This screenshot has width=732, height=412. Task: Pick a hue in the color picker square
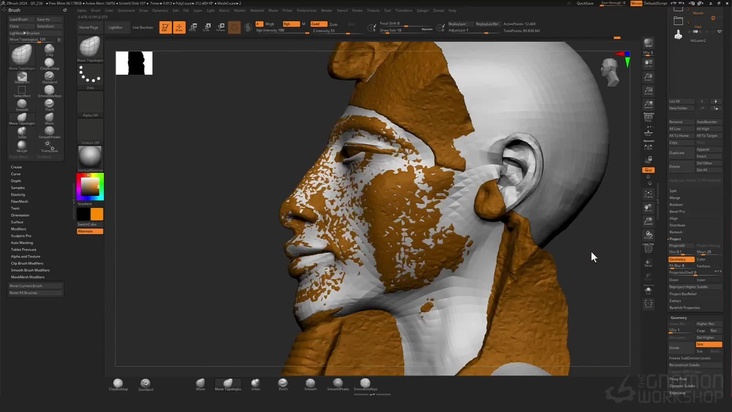click(90, 187)
